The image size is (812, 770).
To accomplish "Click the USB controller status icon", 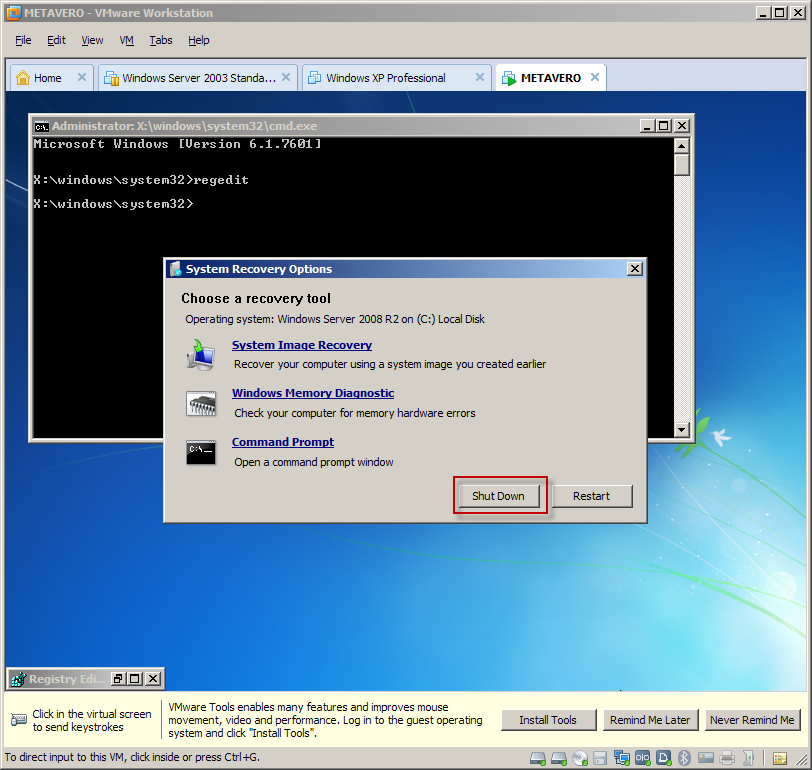I will pyautogui.click(x=664, y=758).
